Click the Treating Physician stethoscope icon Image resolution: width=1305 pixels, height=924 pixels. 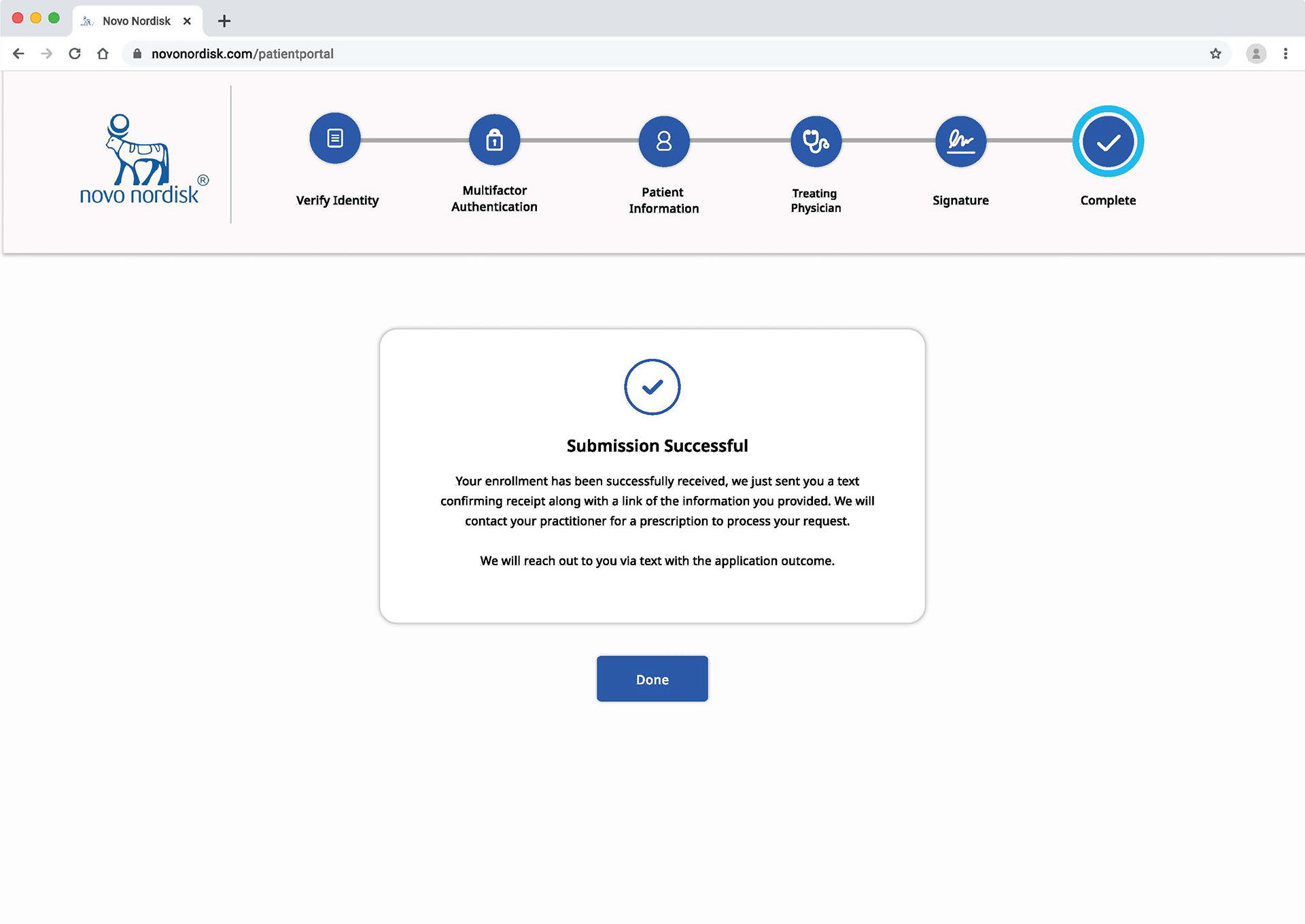pyautogui.click(x=816, y=141)
